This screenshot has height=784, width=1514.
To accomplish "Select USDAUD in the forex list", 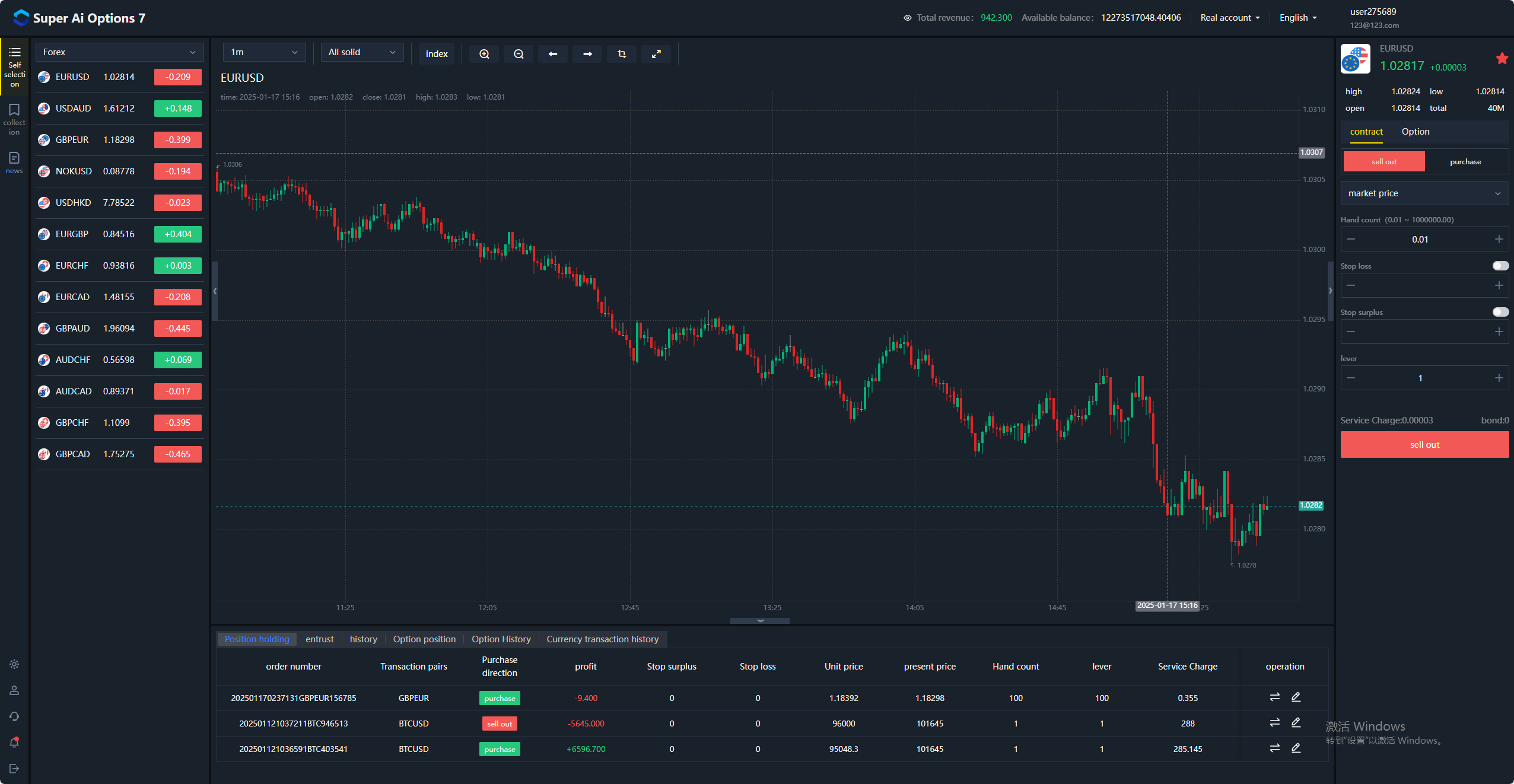I will 119,109.
